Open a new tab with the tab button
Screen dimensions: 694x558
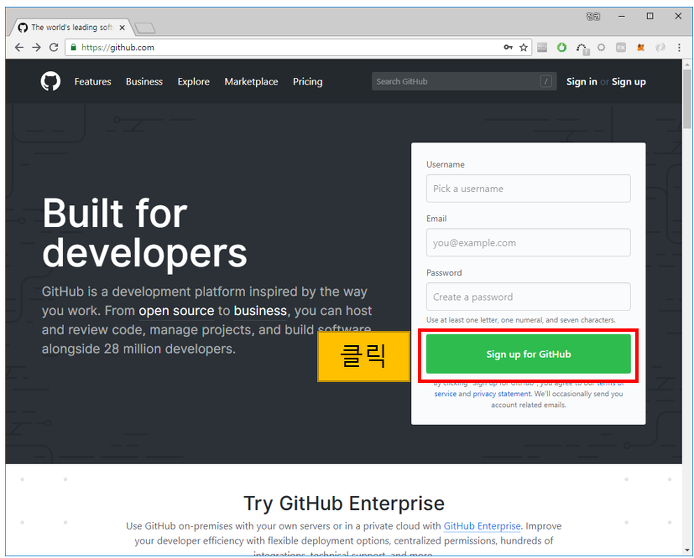[145, 28]
